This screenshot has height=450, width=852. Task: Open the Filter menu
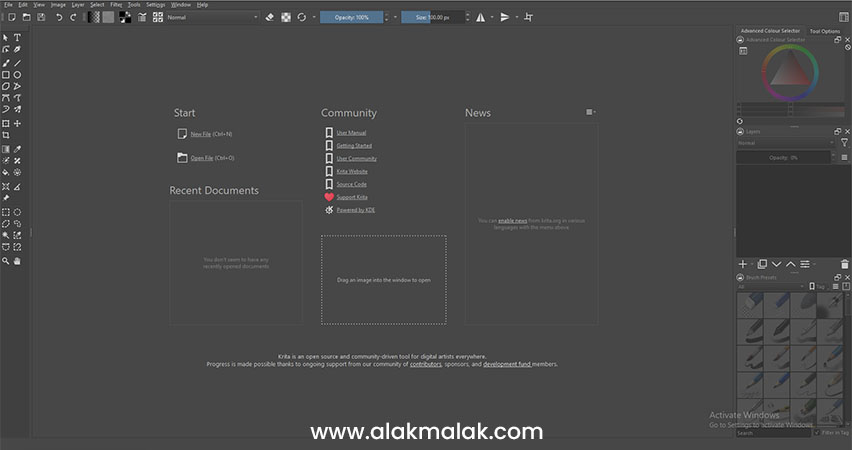pyautogui.click(x=116, y=4)
